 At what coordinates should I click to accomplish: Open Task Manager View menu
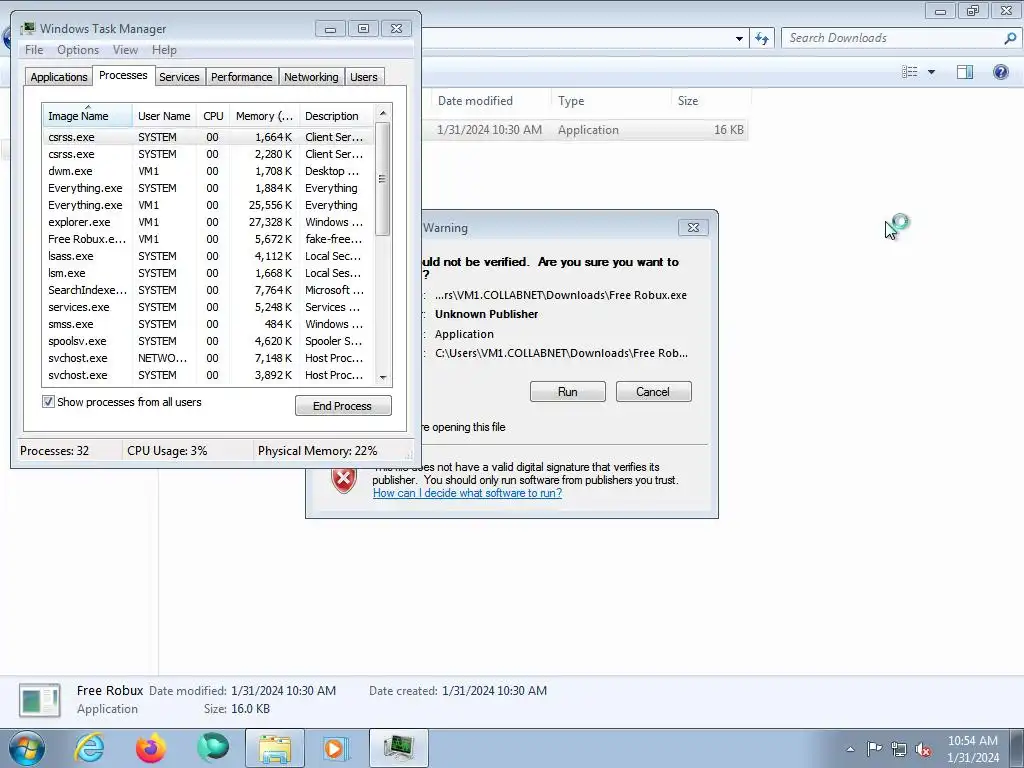click(125, 50)
